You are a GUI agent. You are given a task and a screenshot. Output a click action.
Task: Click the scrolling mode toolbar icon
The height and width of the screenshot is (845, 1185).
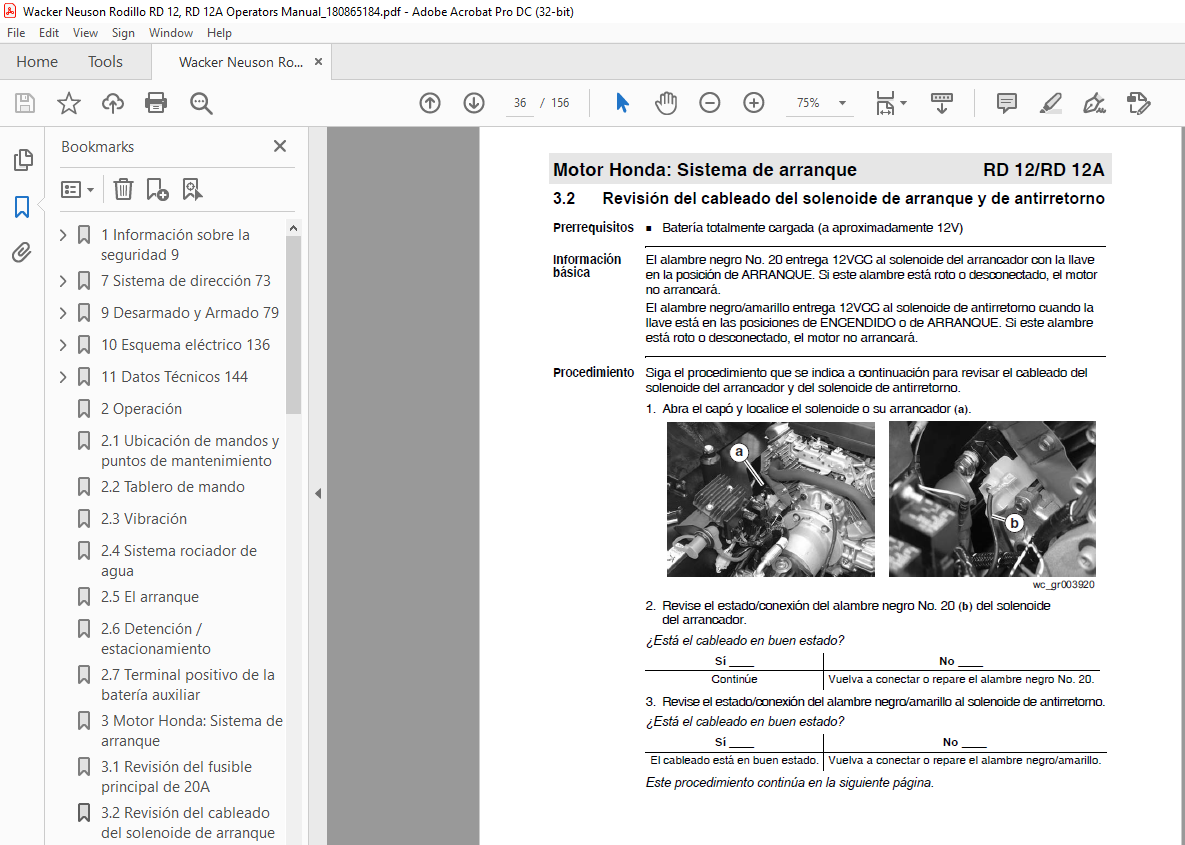(x=942, y=103)
